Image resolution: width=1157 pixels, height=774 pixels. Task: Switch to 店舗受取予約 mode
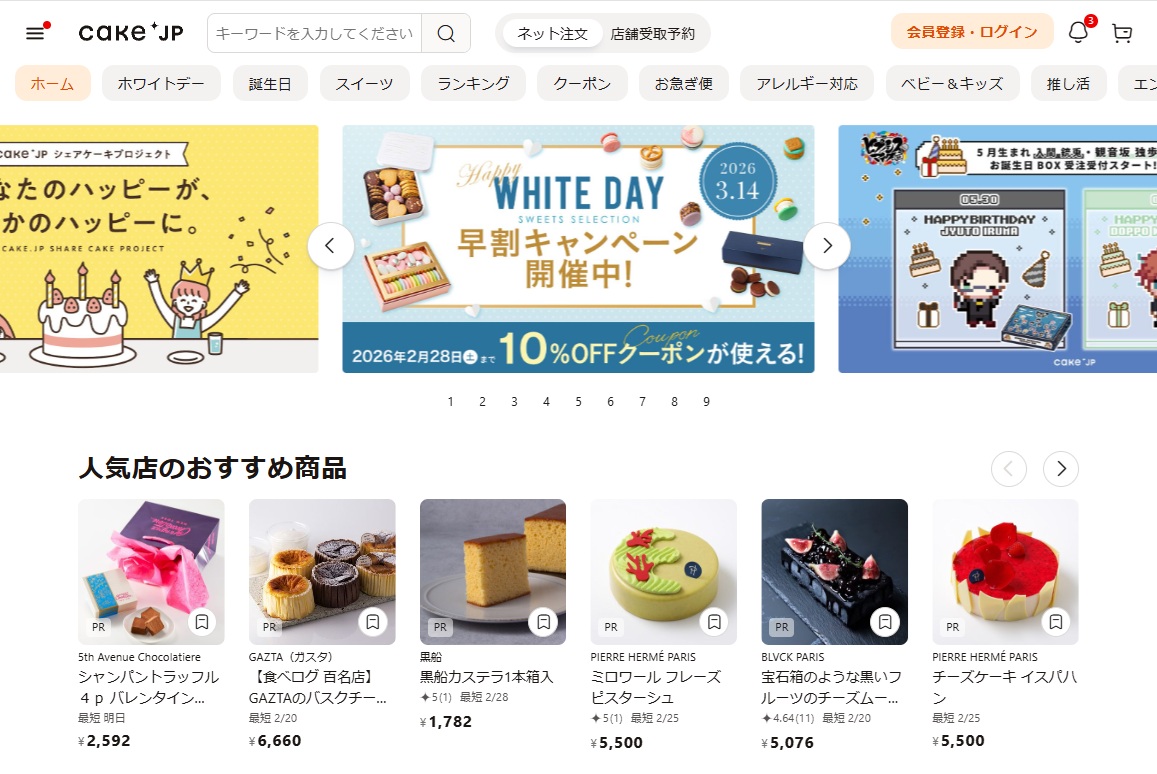(x=653, y=33)
